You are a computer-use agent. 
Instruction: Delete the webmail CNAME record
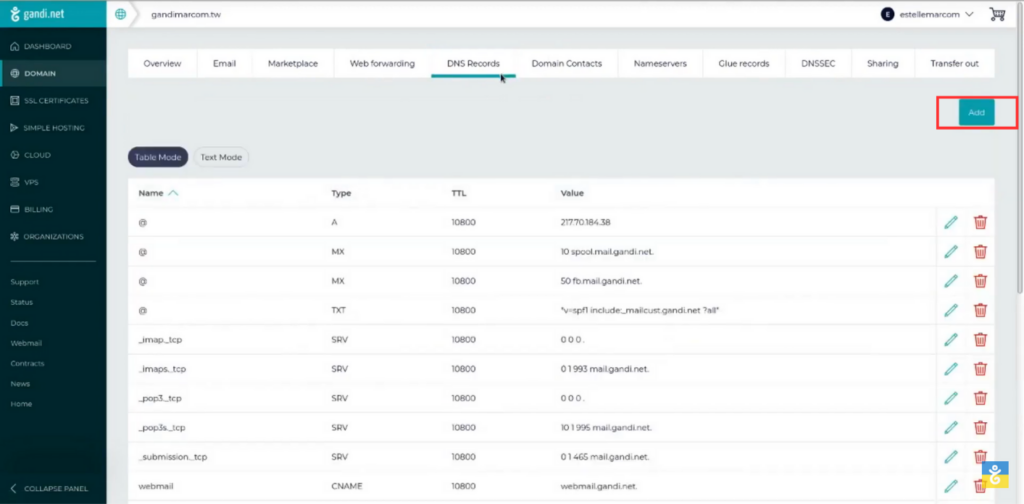pos(980,486)
